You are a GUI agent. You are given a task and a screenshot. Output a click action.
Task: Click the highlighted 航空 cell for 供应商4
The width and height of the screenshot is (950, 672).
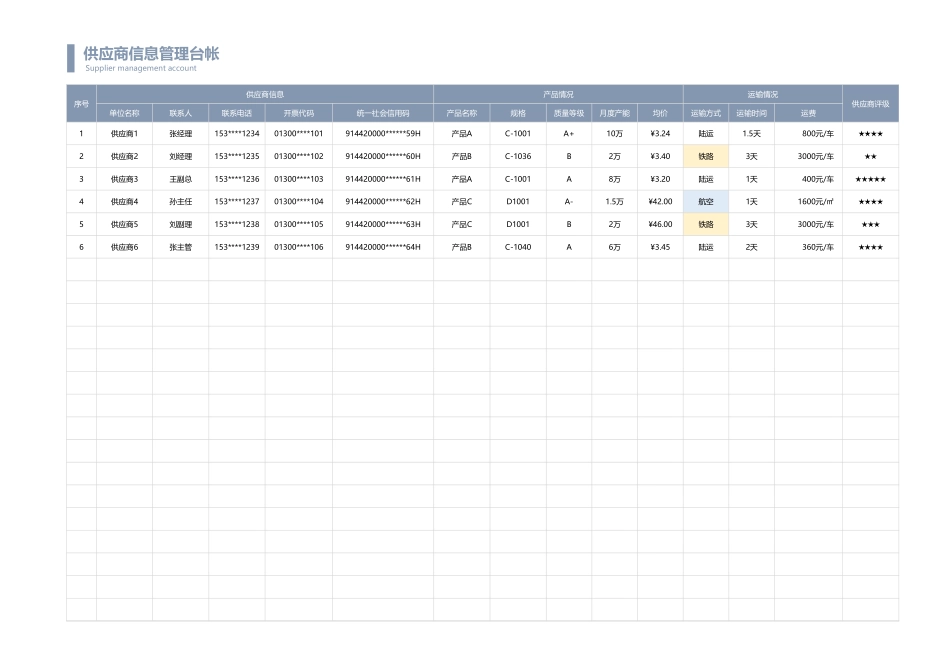tap(707, 202)
